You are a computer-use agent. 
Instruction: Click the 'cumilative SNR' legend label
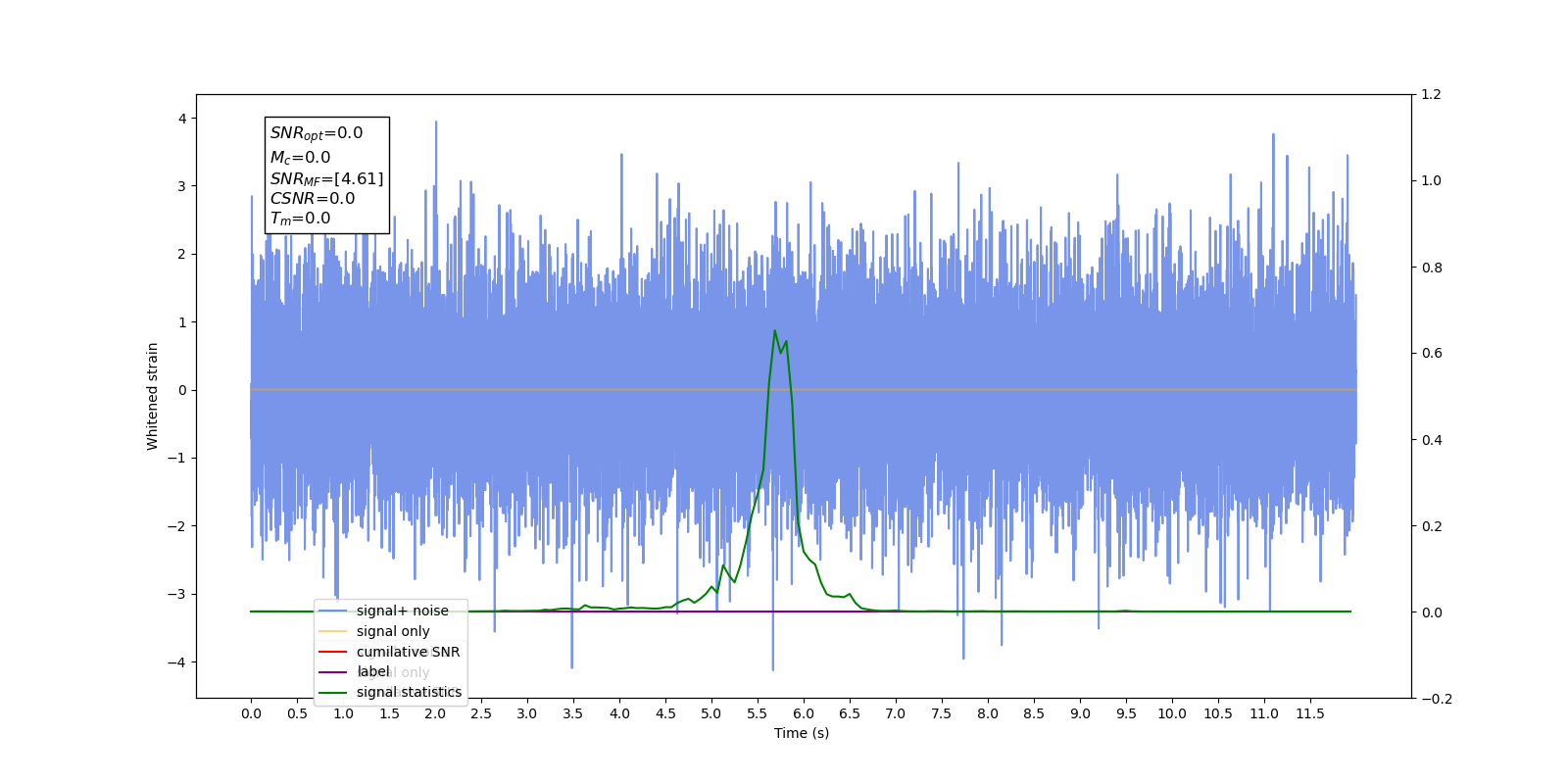click(x=408, y=652)
